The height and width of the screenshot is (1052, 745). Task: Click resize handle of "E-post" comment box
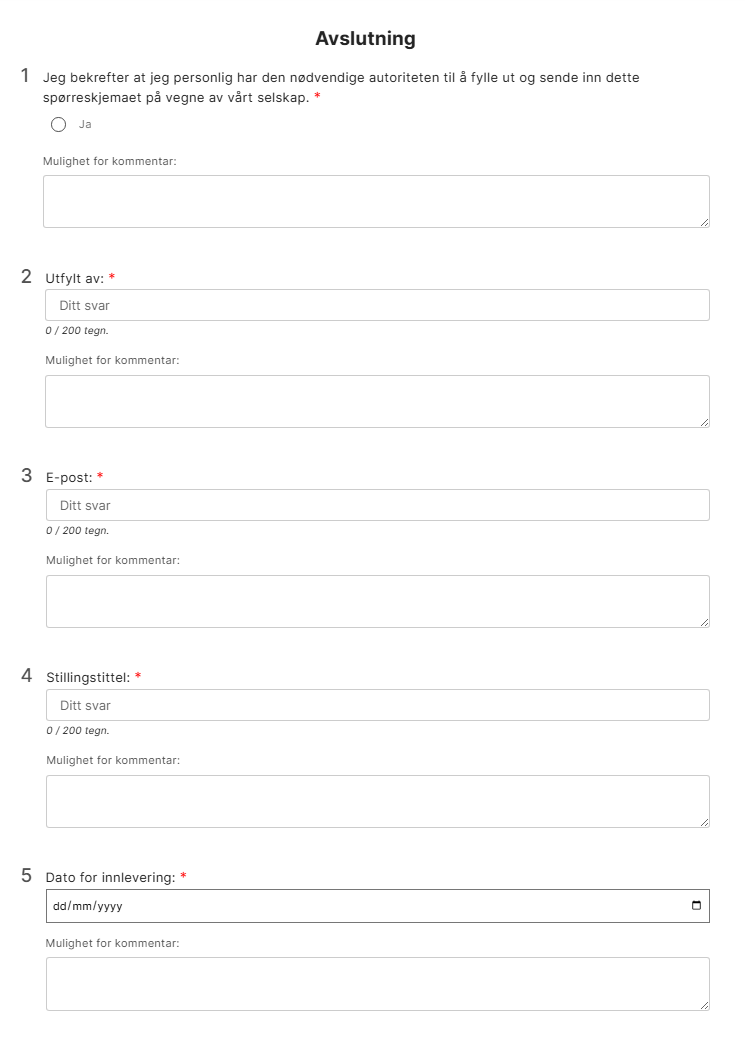click(704, 622)
